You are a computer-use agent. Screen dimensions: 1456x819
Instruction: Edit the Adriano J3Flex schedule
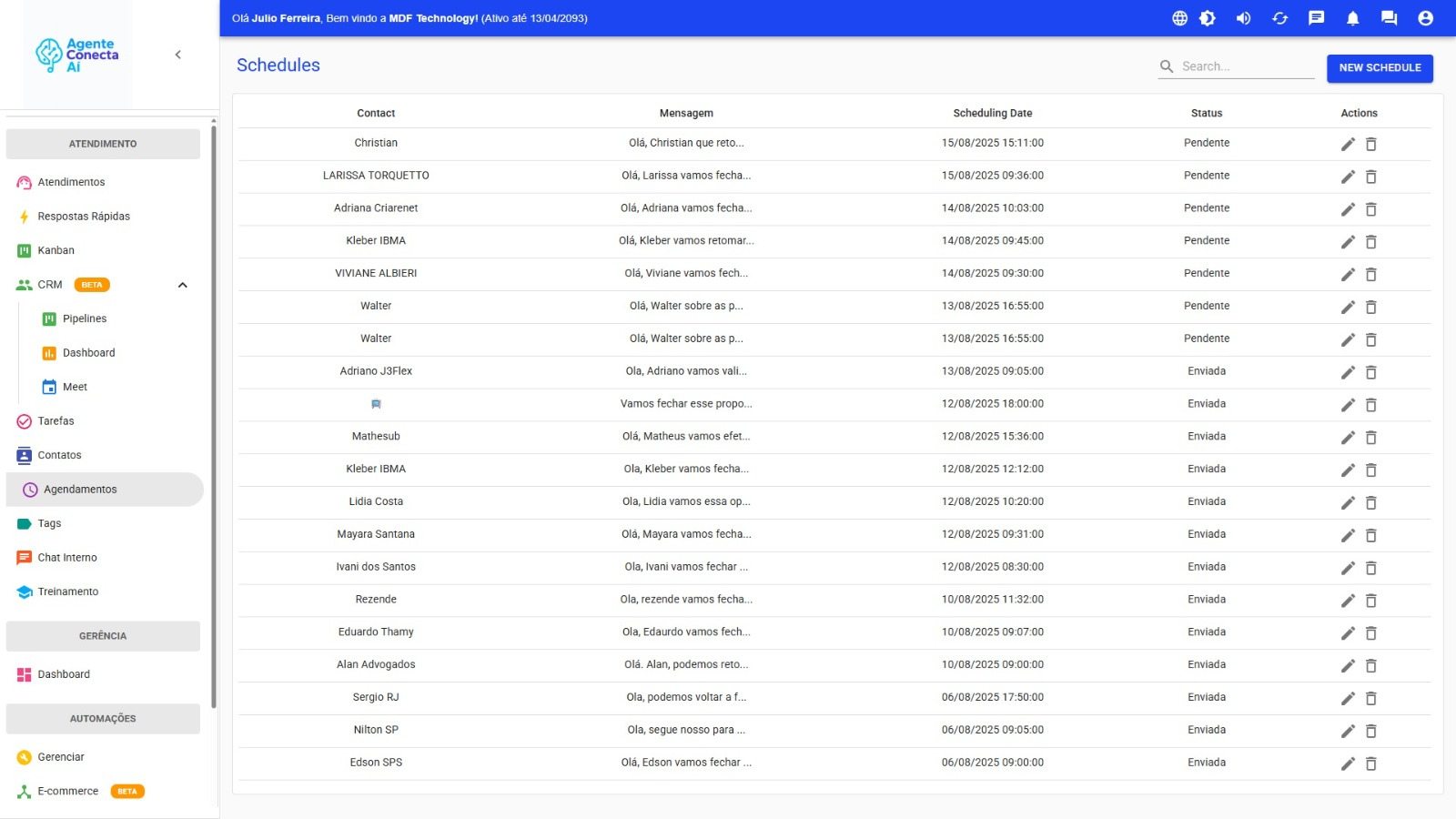[x=1348, y=372]
